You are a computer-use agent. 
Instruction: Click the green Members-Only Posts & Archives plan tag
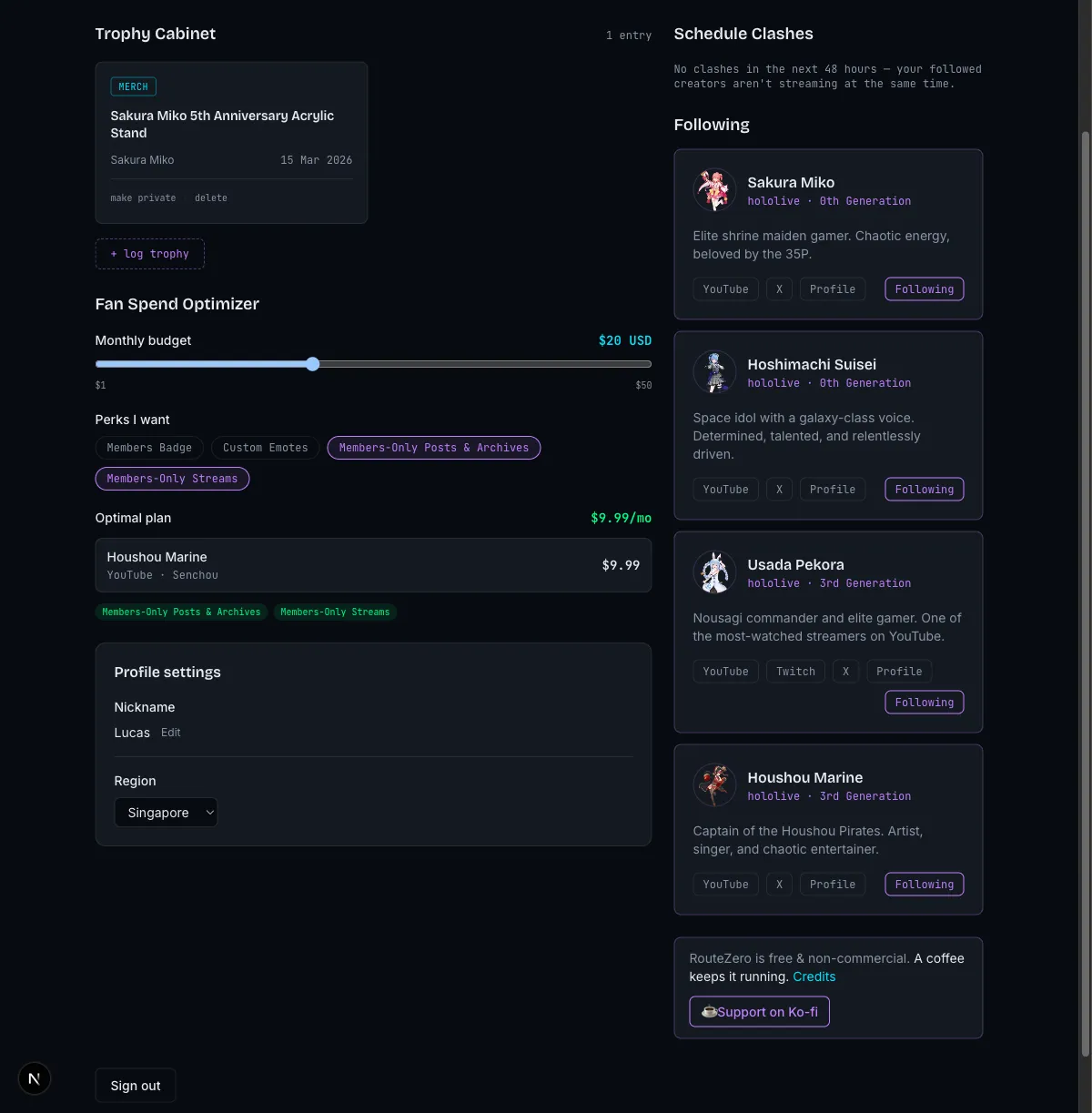pyautogui.click(x=181, y=612)
